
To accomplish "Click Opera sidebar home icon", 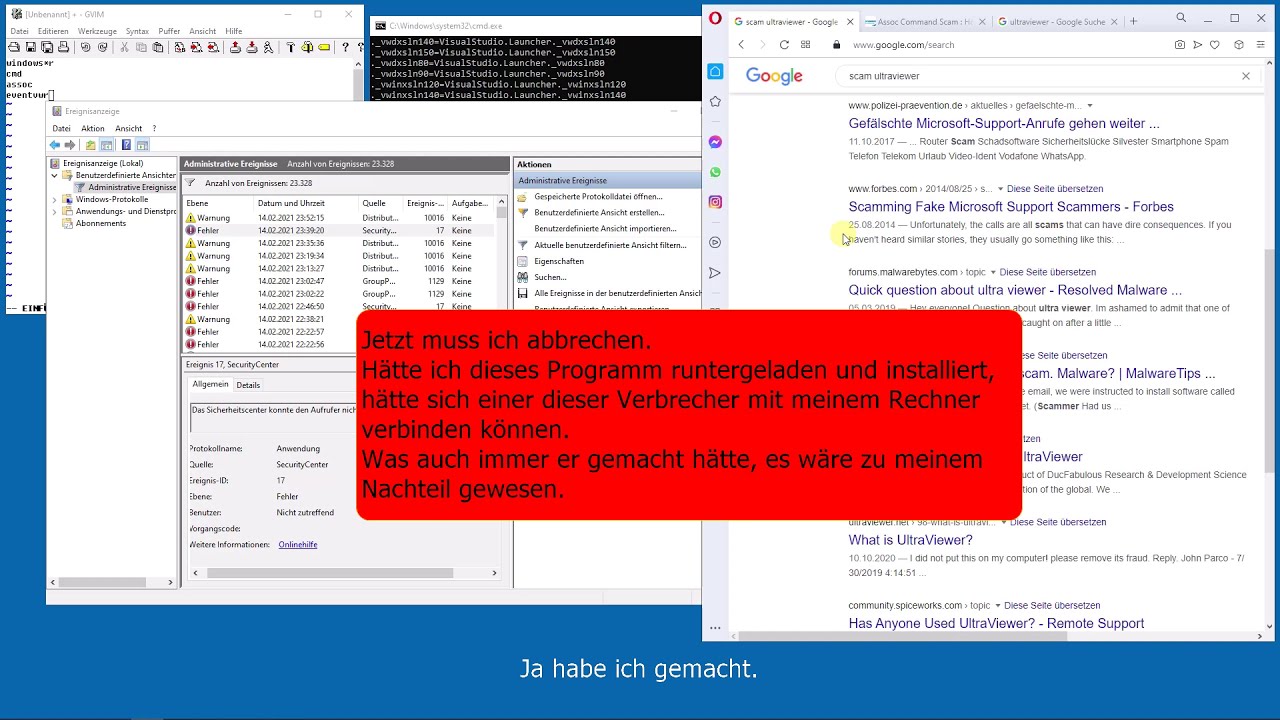I will point(715,71).
